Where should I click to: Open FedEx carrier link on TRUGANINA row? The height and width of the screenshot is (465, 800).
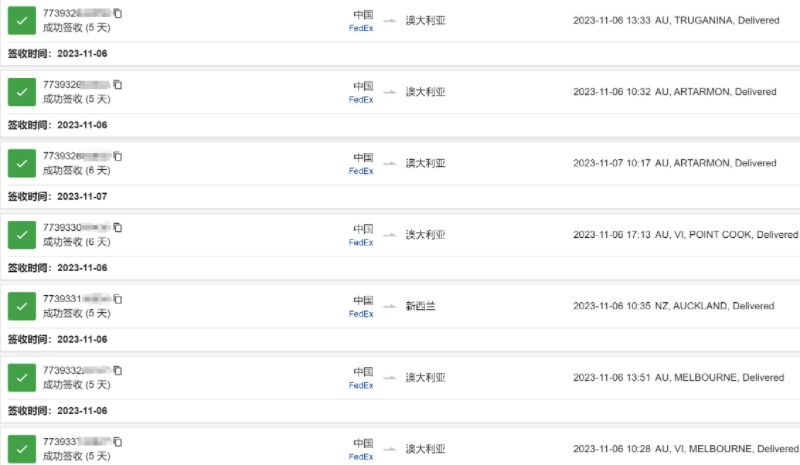361,29
